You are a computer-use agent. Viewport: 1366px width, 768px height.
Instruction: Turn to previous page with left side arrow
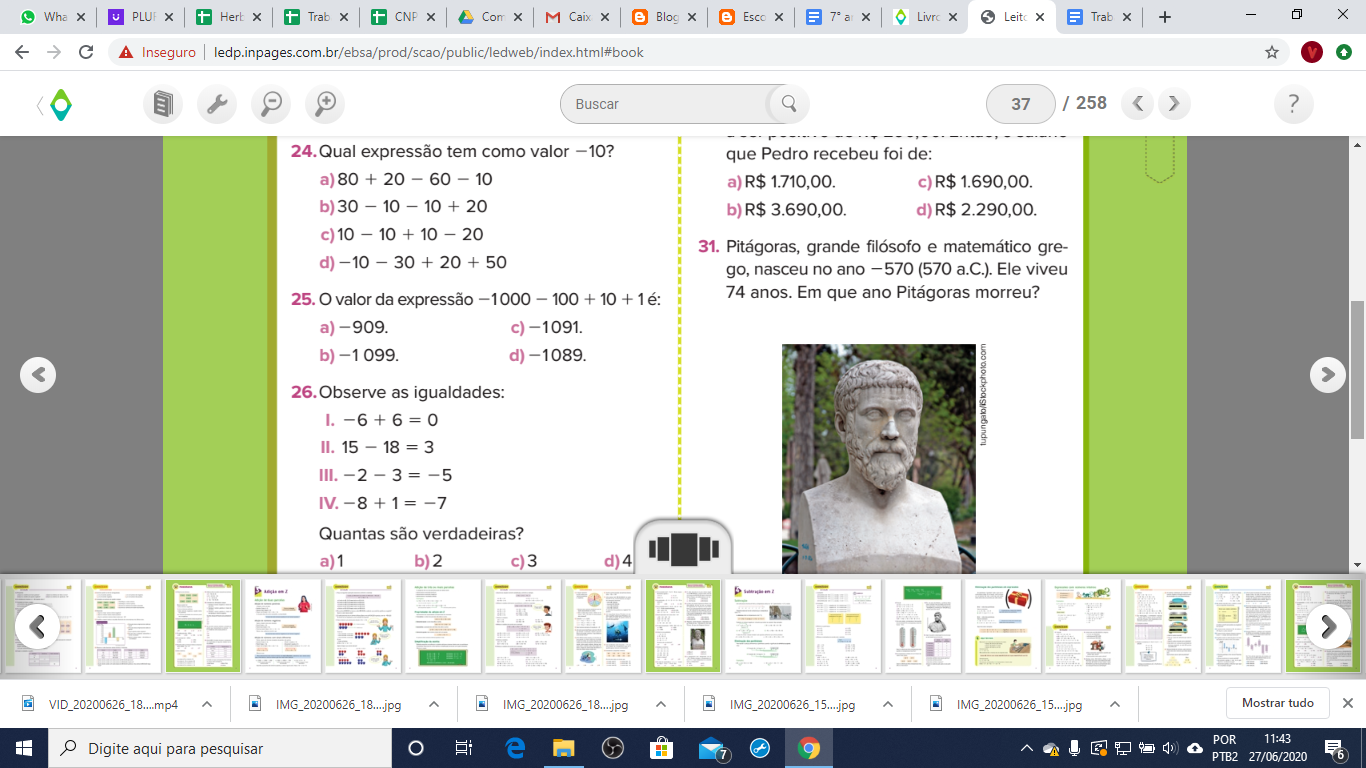(x=38, y=375)
